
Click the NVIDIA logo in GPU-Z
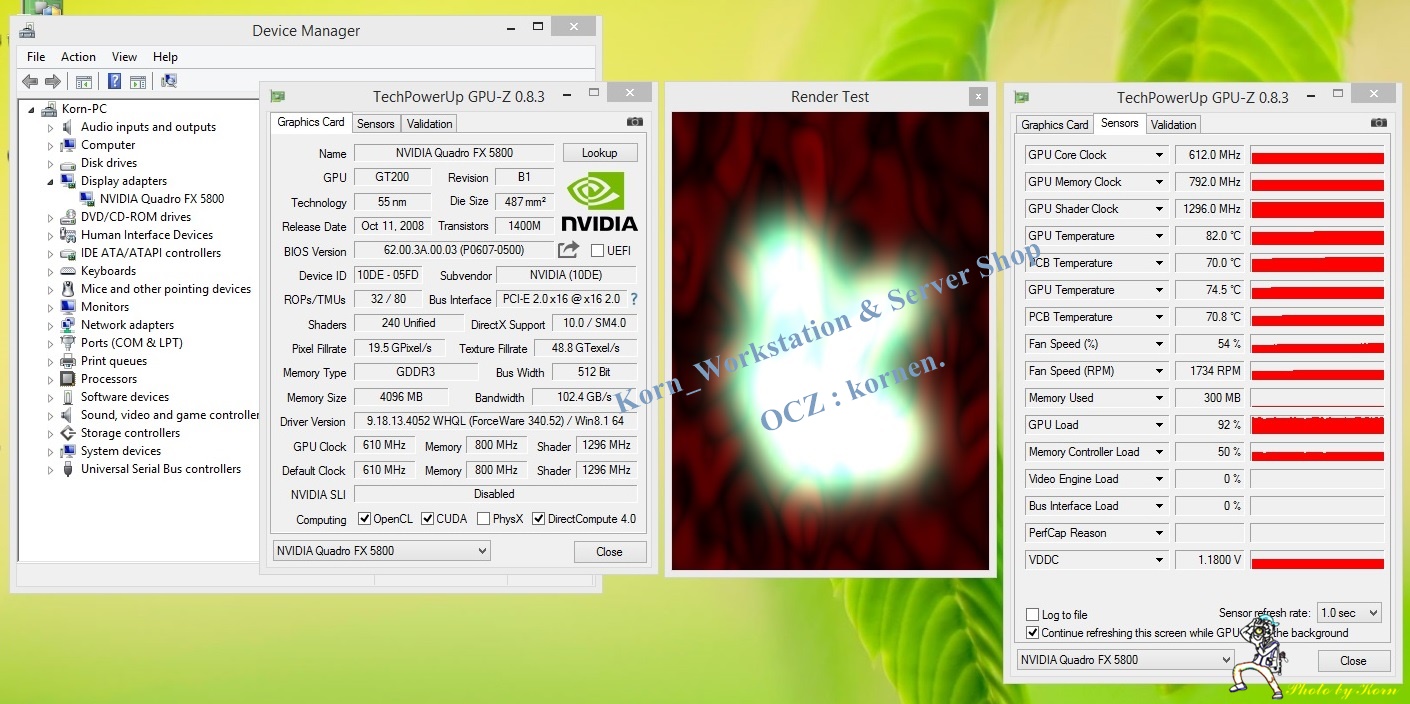[599, 201]
